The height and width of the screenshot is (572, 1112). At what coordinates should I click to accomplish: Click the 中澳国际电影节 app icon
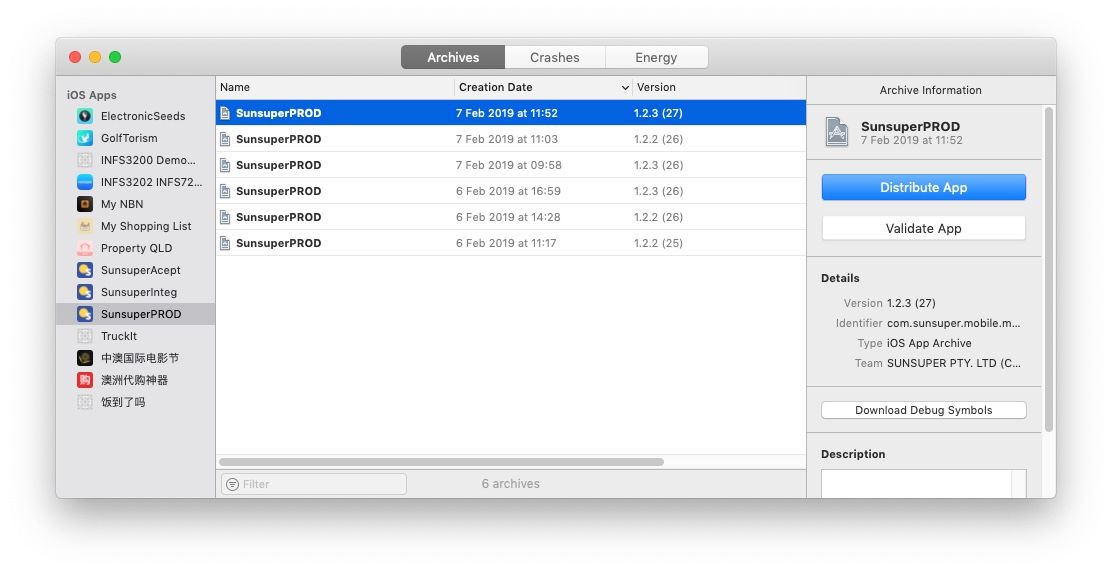[85, 357]
